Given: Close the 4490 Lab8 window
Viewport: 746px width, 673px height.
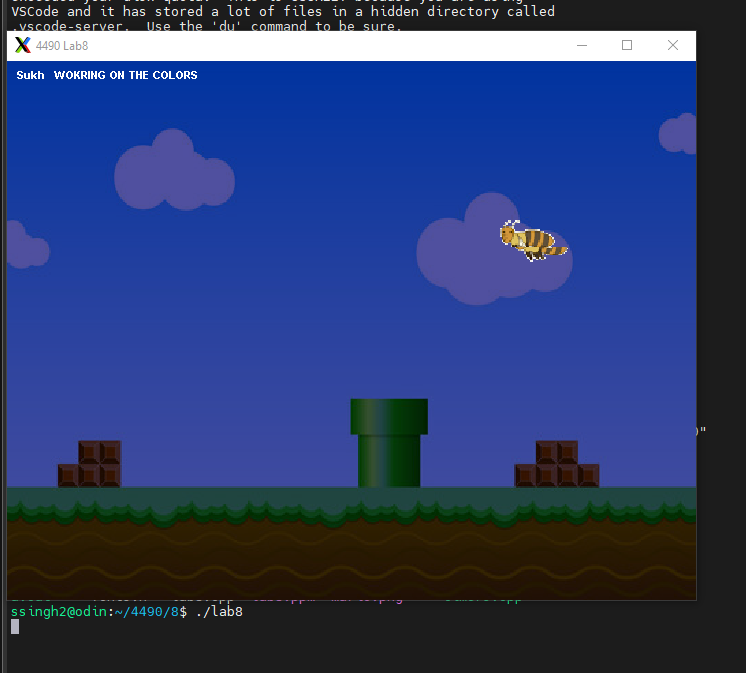Looking at the screenshot, I should click(673, 46).
